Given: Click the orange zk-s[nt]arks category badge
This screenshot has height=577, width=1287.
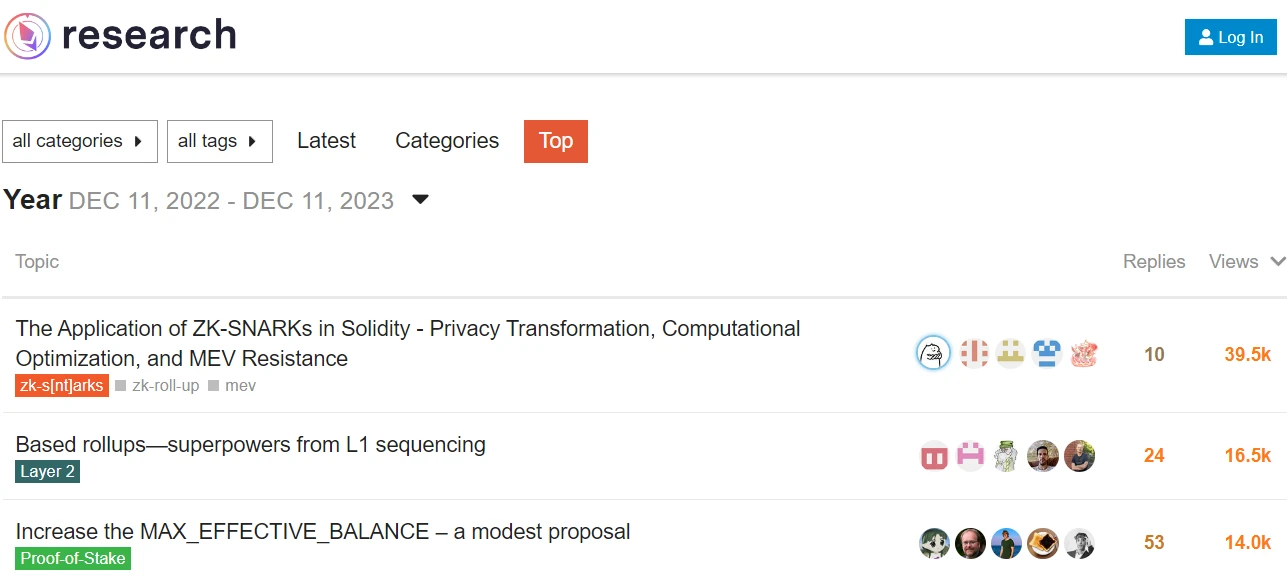Looking at the screenshot, I should 62,385.
